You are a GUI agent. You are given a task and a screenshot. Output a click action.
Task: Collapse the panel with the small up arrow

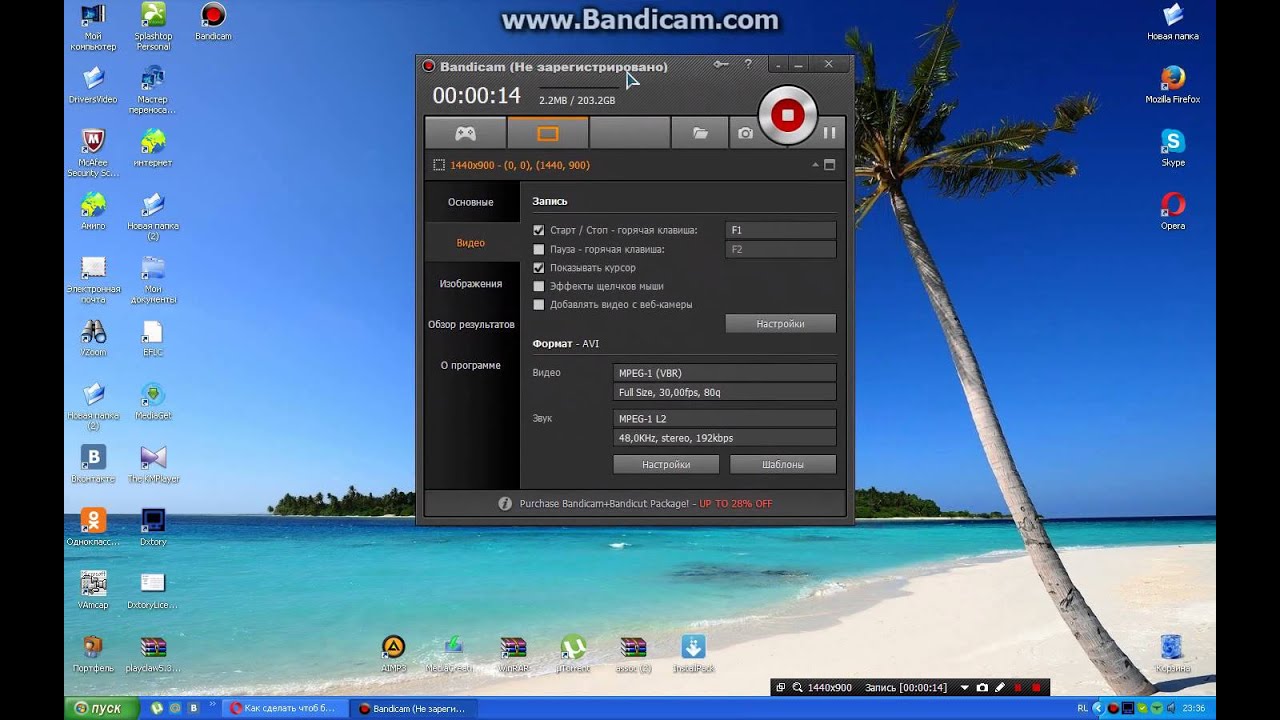click(815, 165)
